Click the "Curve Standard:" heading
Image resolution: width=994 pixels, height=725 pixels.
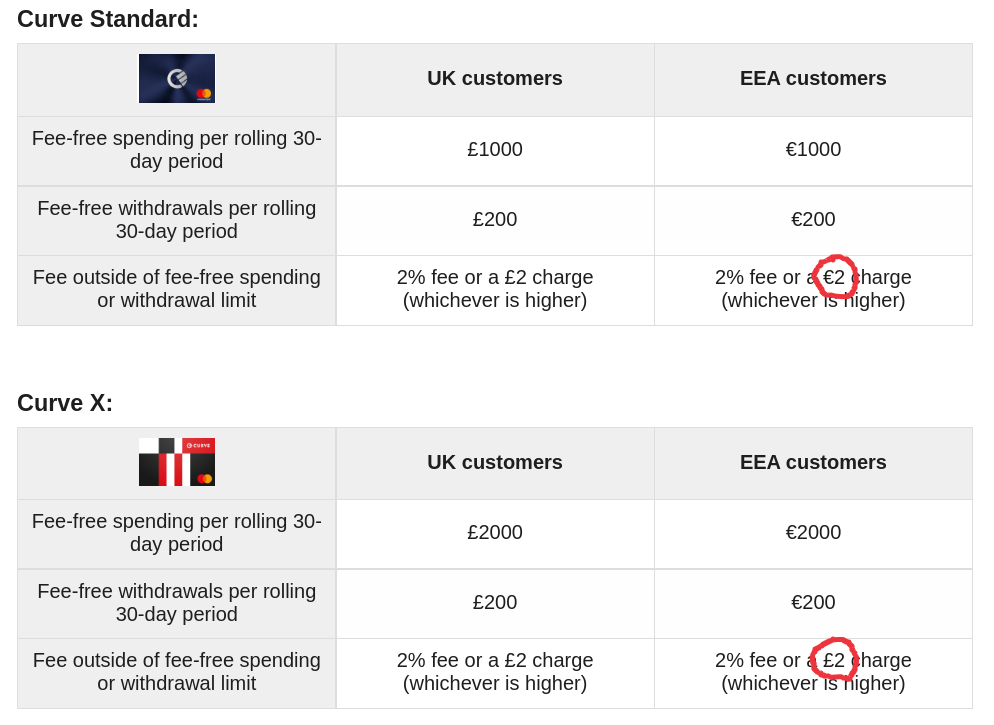click(x=108, y=19)
